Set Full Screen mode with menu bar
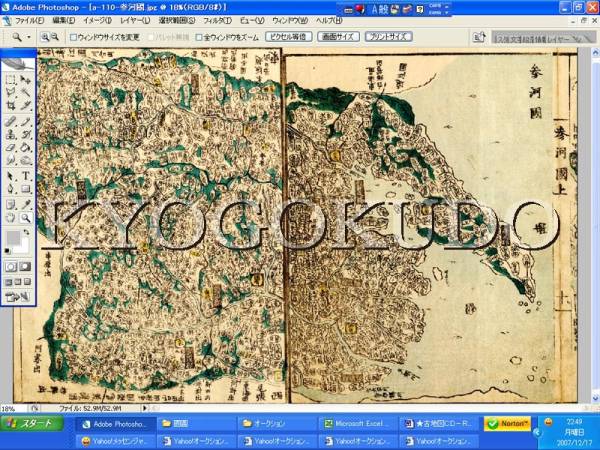600x450 pixels. pos(18,282)
